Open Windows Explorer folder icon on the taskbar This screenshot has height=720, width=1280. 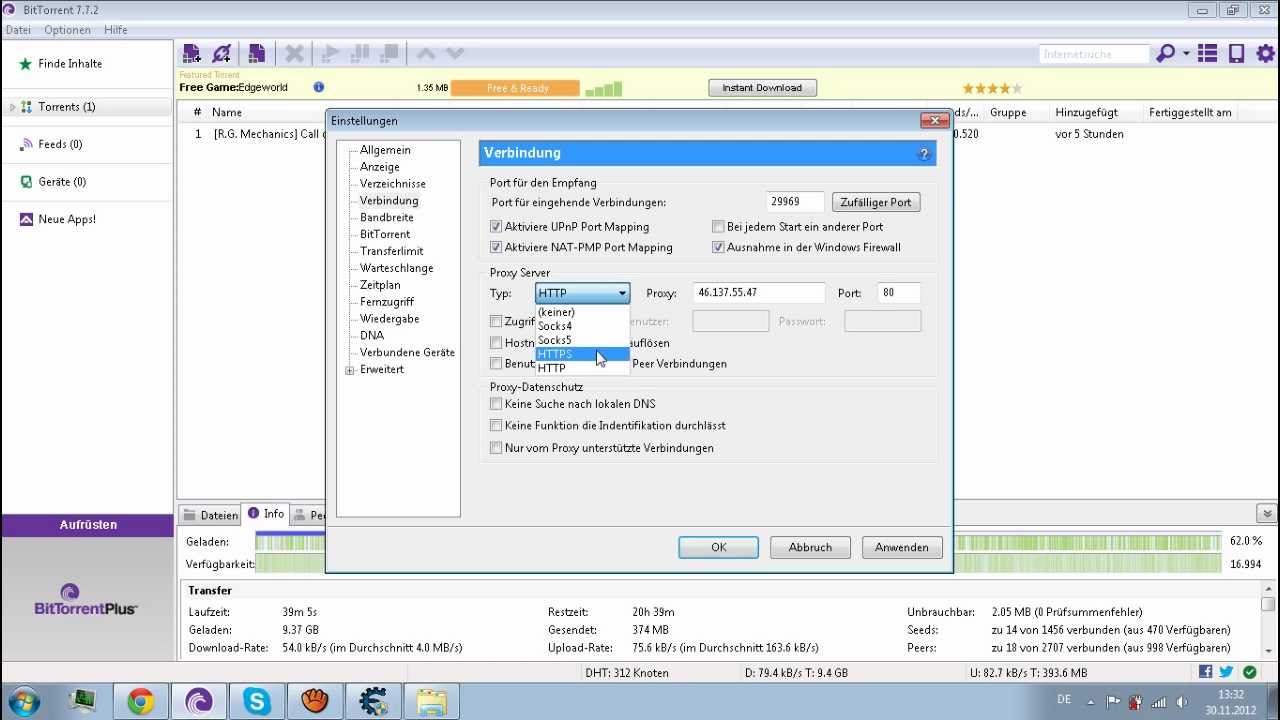point(431,702)
